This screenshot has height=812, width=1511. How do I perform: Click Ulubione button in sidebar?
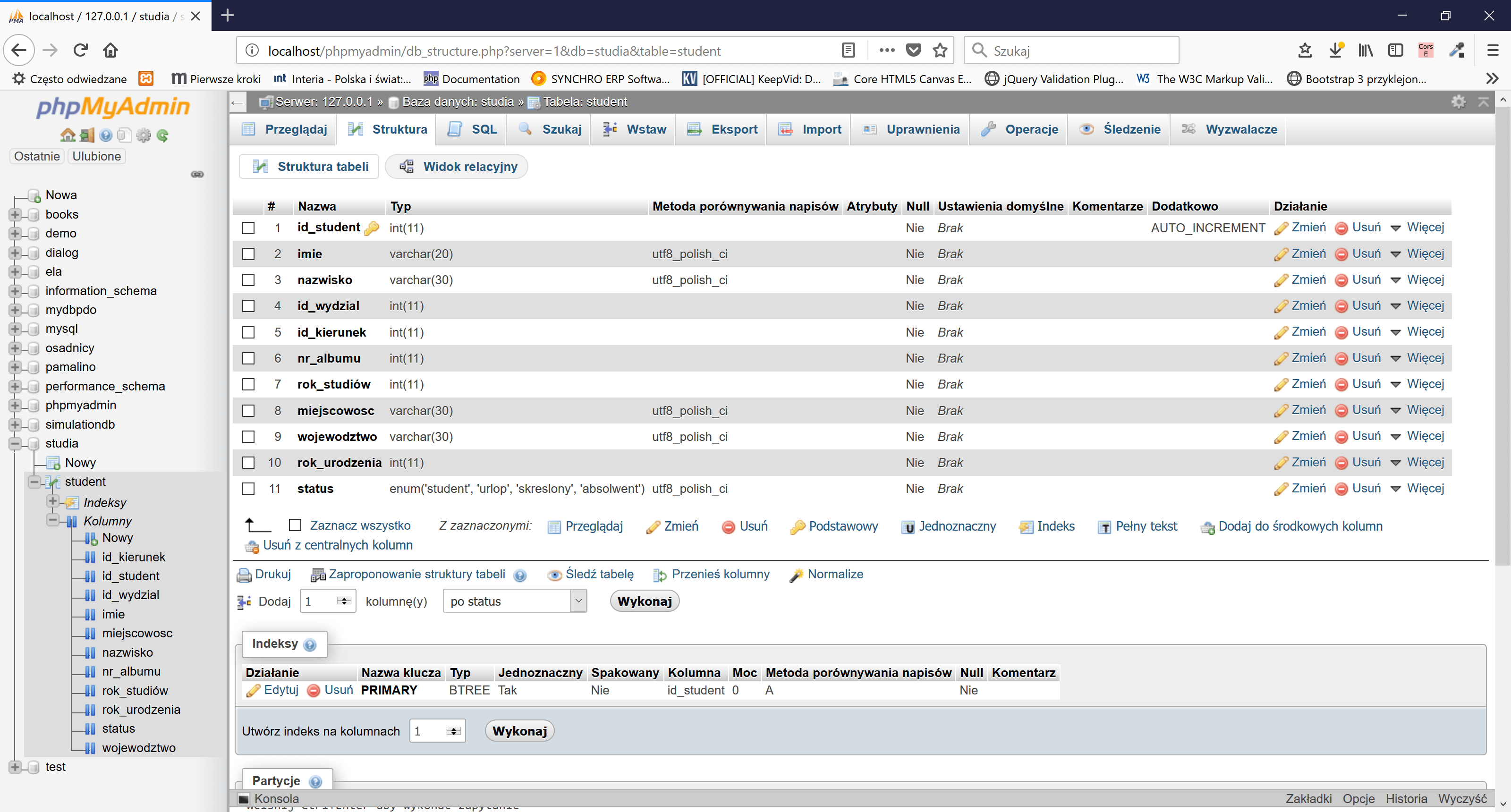(96, 157)
